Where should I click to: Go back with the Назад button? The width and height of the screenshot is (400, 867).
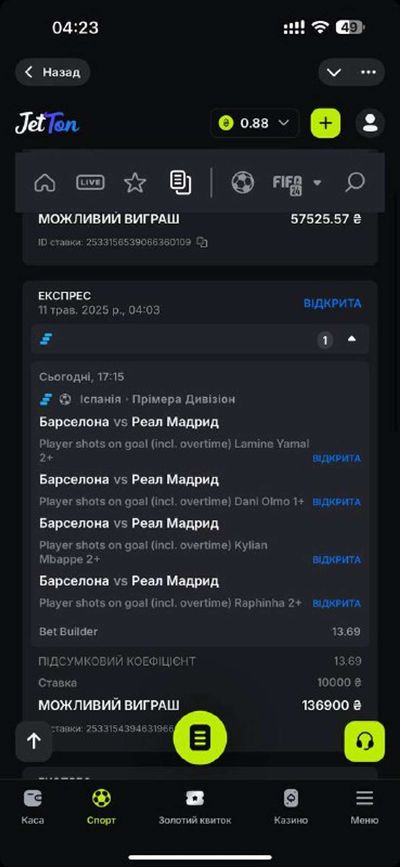[53, 72]
